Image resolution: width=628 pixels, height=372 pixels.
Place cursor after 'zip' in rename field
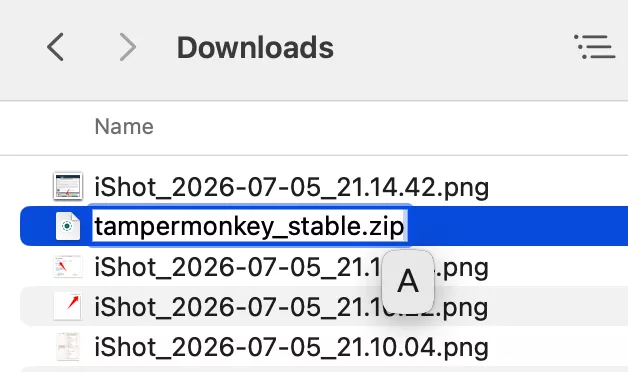405,227
